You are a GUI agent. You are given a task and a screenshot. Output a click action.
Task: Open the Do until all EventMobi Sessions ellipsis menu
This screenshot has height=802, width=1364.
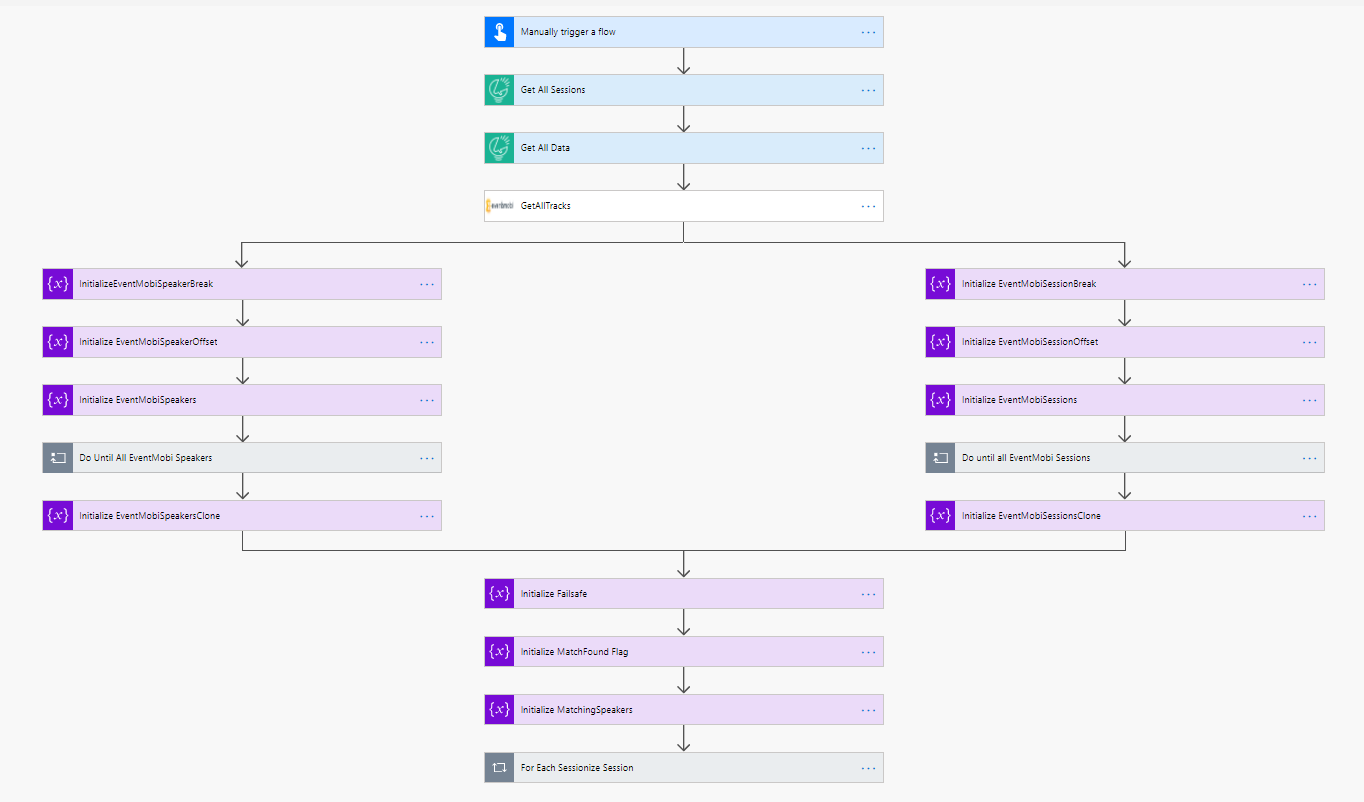click(x=1310, y=458)
